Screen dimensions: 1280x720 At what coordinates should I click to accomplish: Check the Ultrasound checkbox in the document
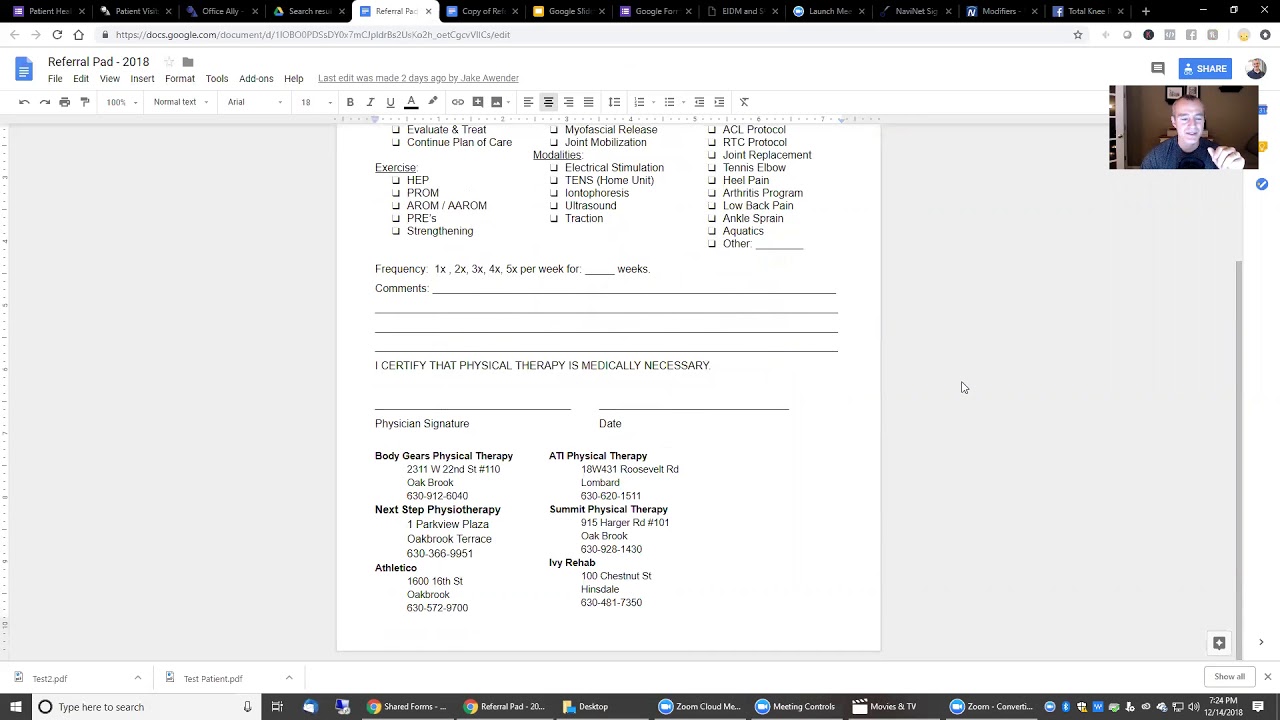coord(554,205)
